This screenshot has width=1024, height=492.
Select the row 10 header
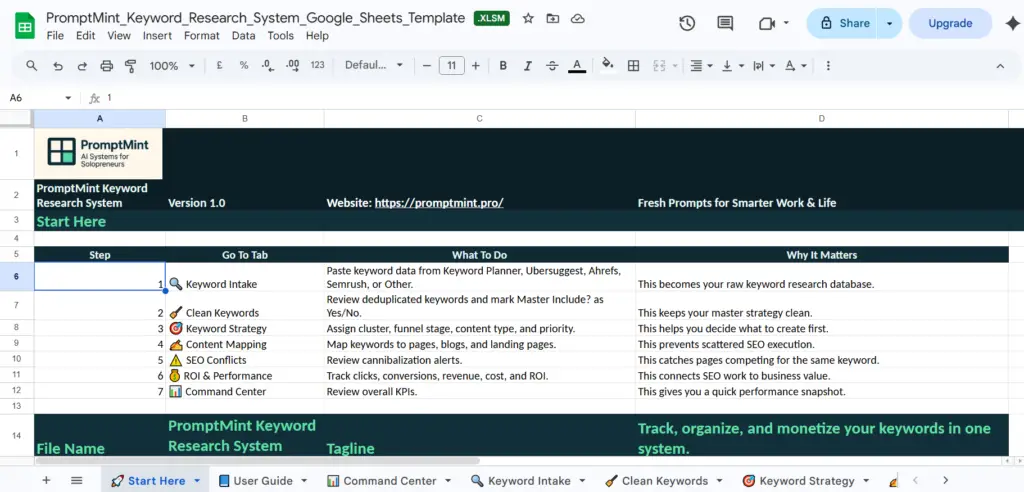tap(17, 359)
